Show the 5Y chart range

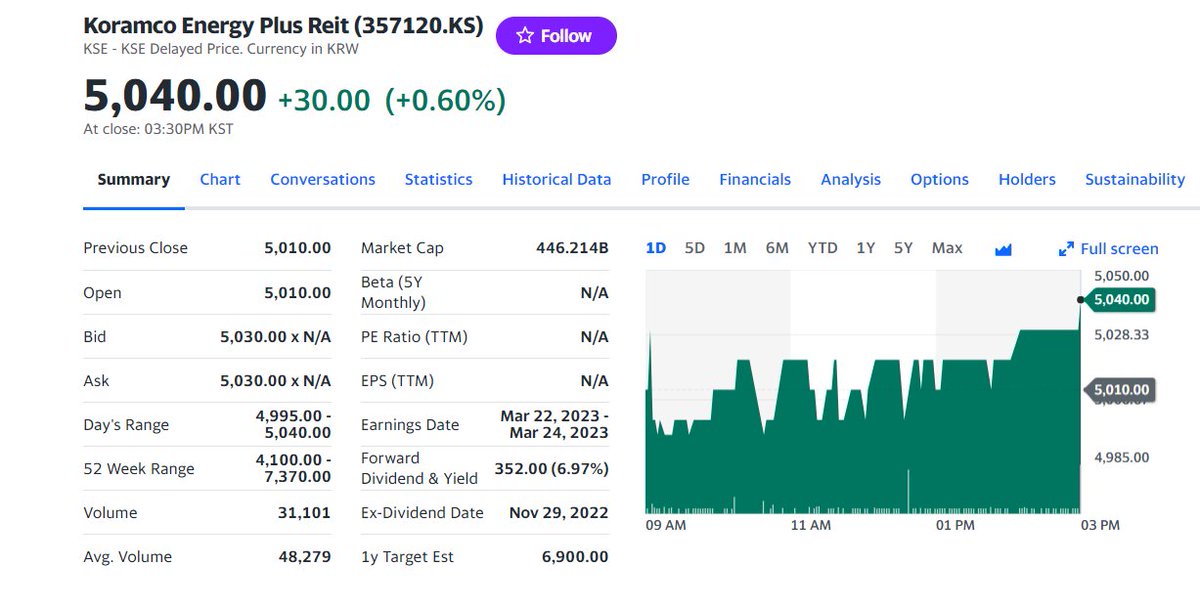[x=903, y=248]
